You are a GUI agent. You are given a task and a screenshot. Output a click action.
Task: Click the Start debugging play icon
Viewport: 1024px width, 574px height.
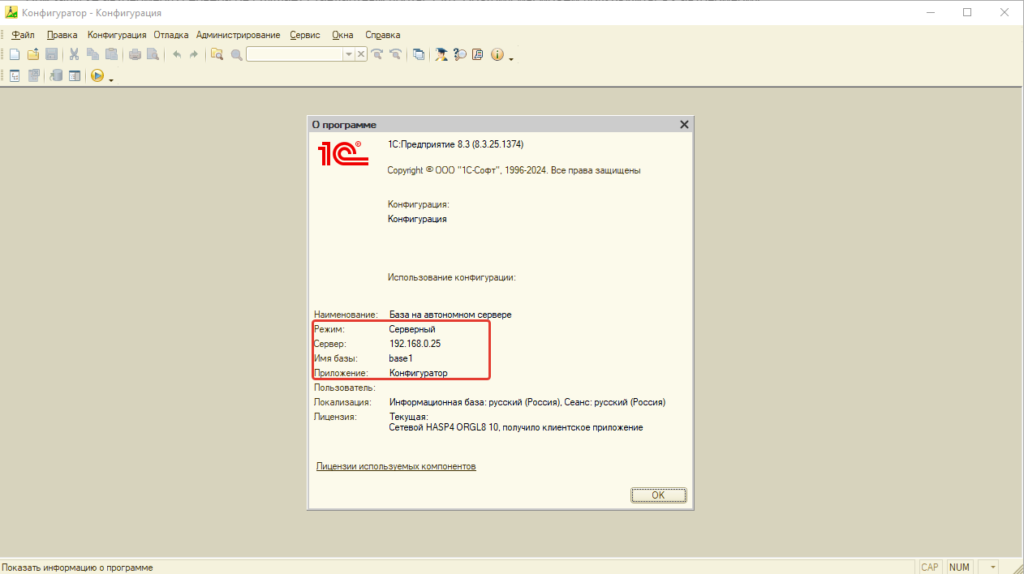coord(97,76)
